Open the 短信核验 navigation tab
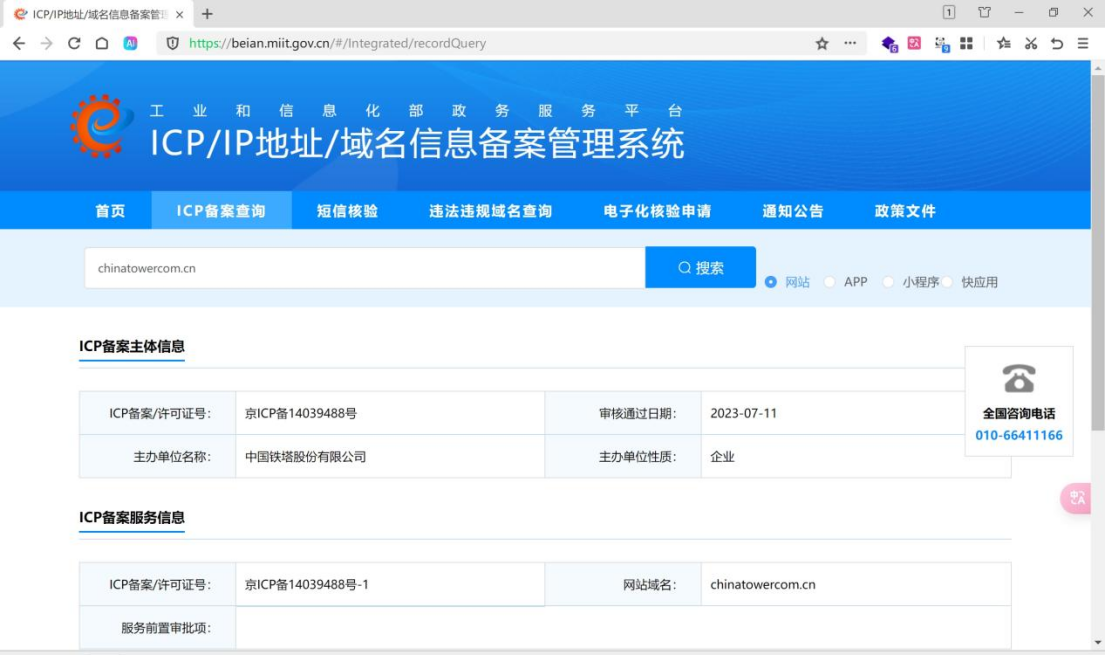 (348, 211)
